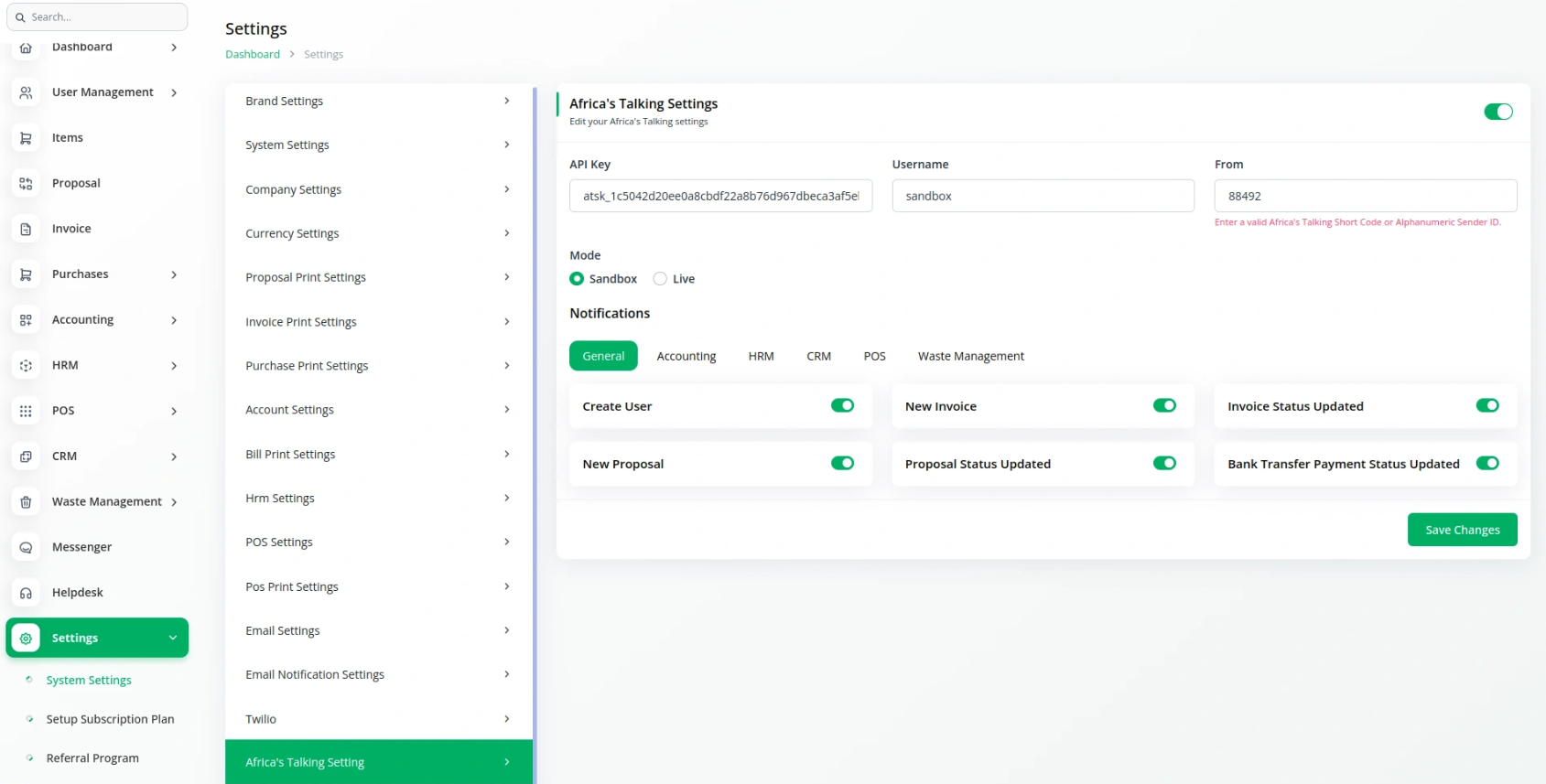This screenshot has height=784, width=1546.
Task: Open System Settings submenu link
Action: tap(89, 680)
